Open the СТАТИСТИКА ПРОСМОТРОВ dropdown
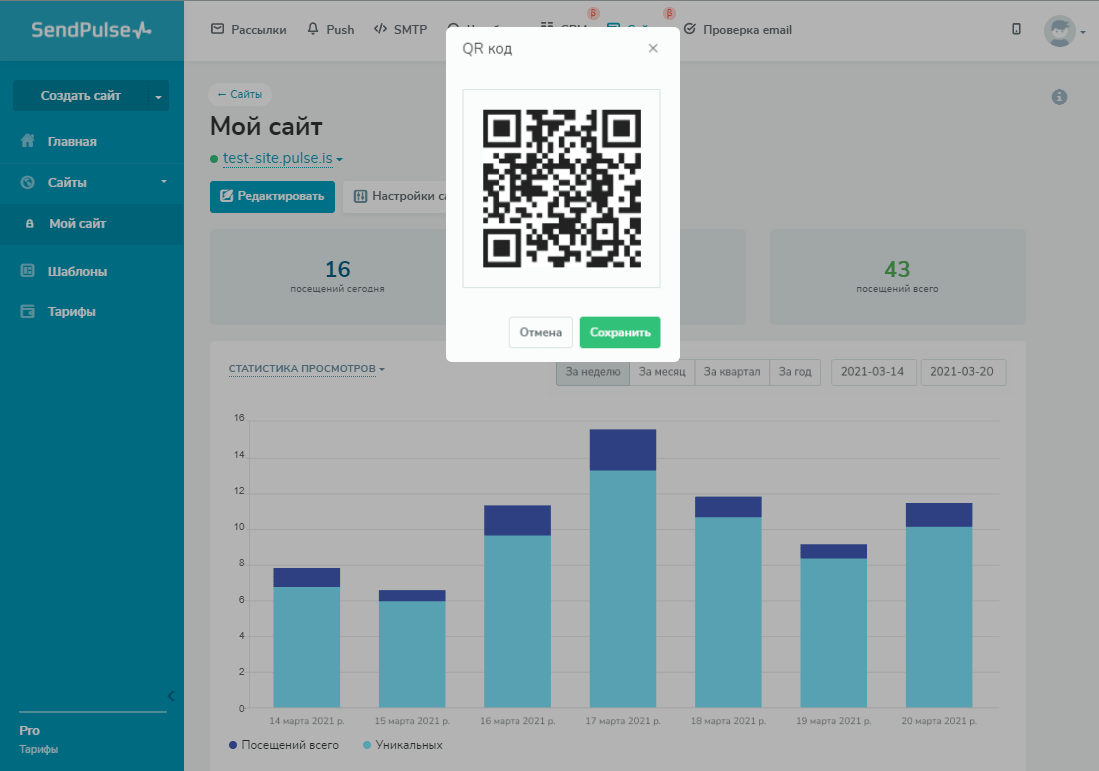Viewport: 1099px width, 771px height. pos(306,369)
